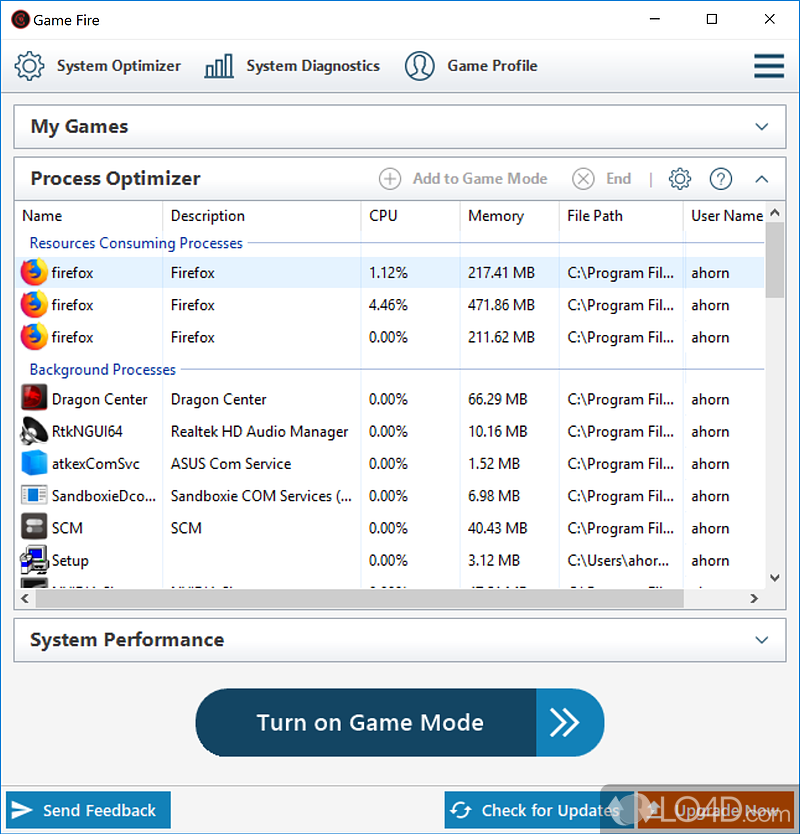Screen dimensions: 800x834
Task: Sort by Description column header
Action: [x=262, y=216]
